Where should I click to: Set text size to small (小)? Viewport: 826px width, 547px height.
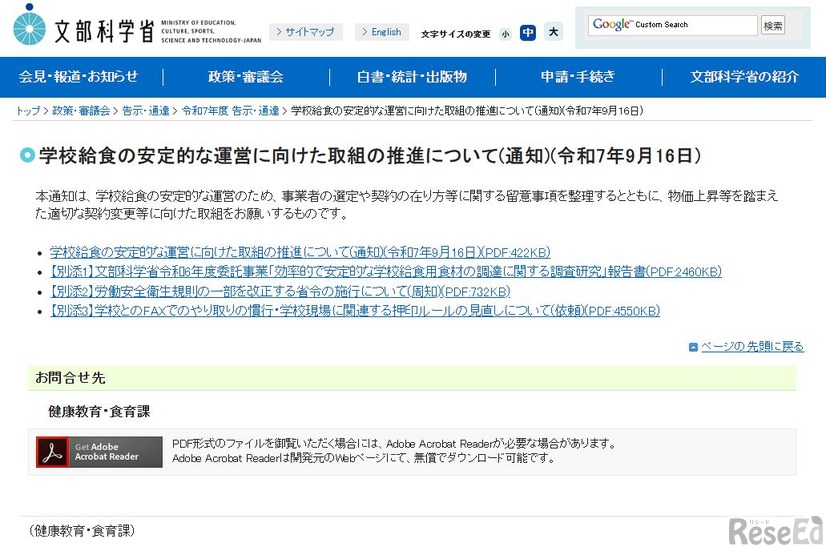[x=505, y=34]
